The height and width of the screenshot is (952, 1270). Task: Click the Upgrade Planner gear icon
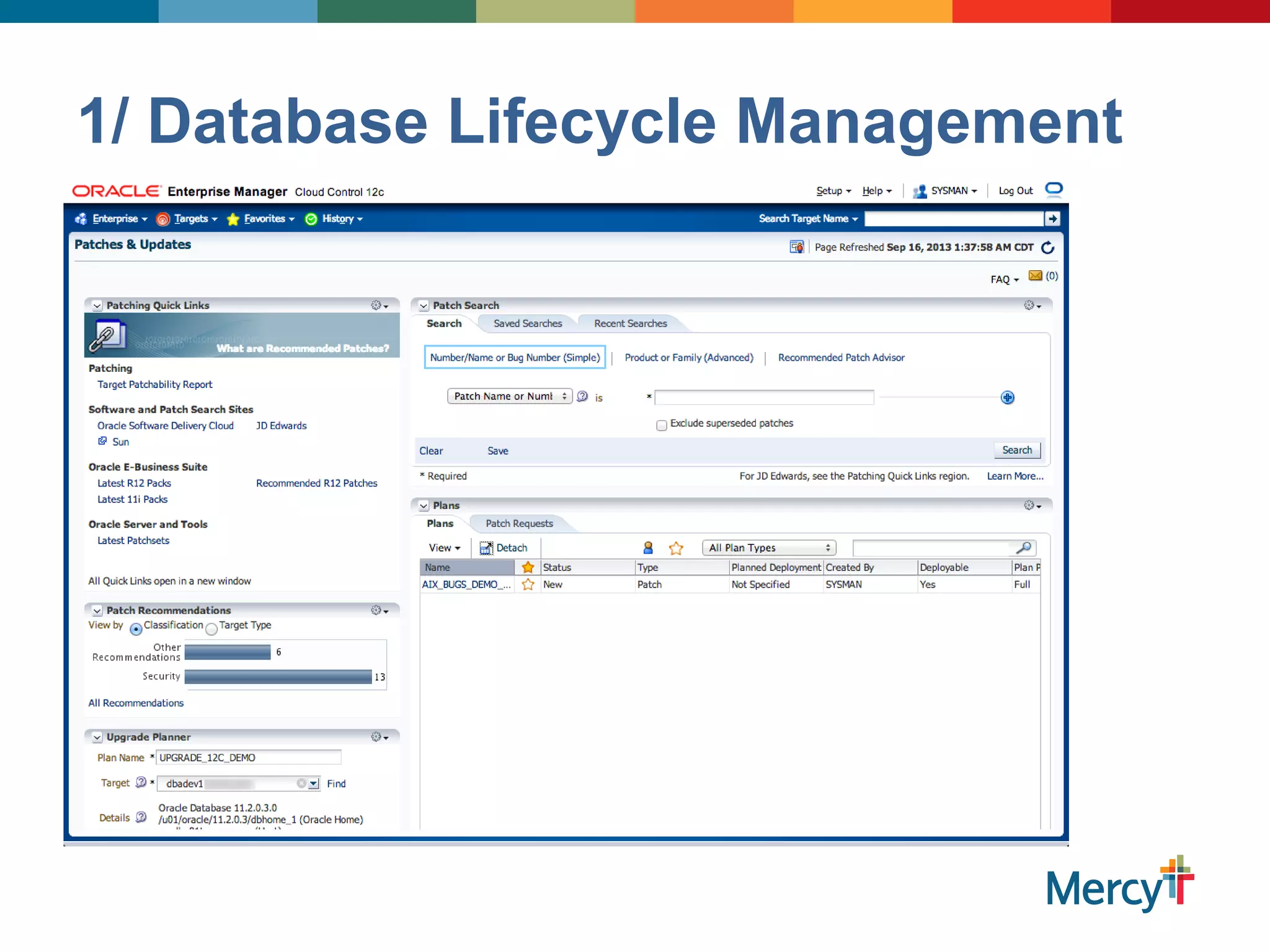[380, 737]
